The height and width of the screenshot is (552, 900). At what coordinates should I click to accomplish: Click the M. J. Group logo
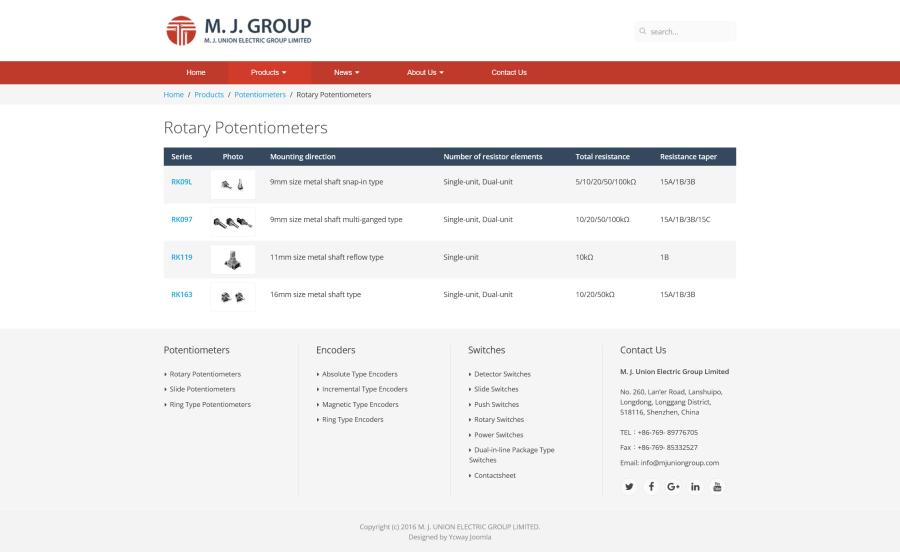pos(239,30)
